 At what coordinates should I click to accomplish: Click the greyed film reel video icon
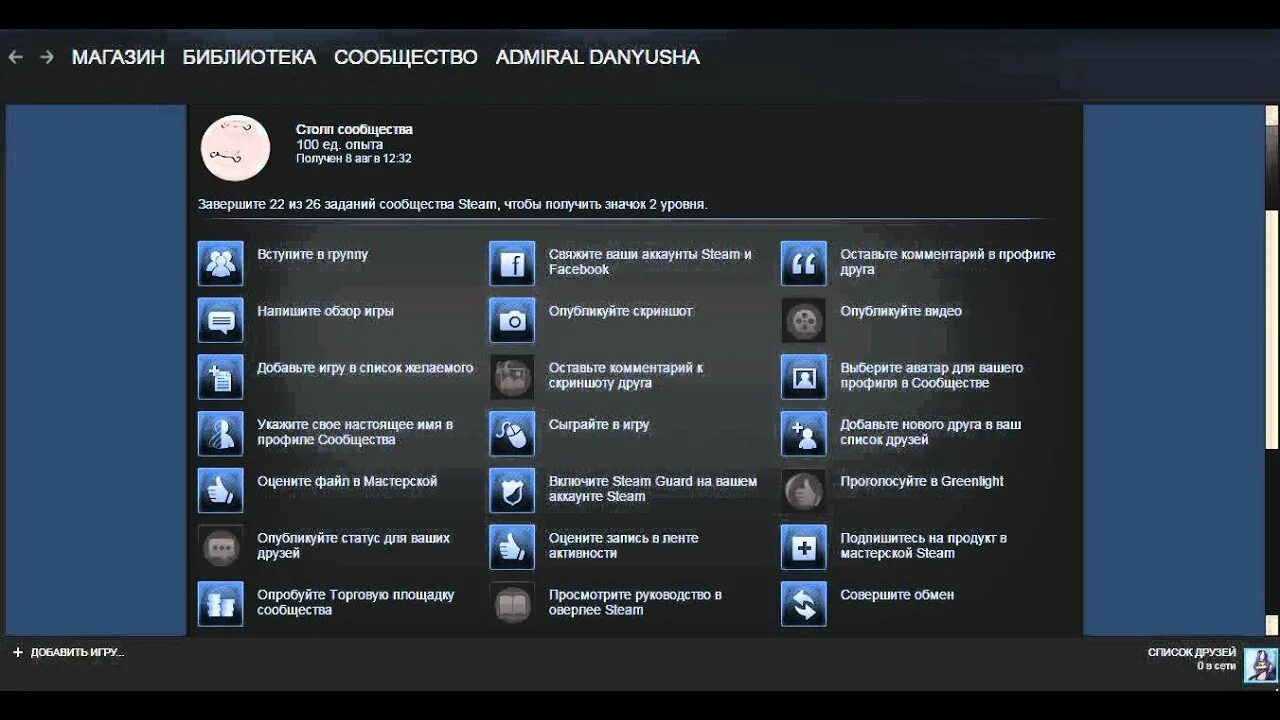point(804,320)
